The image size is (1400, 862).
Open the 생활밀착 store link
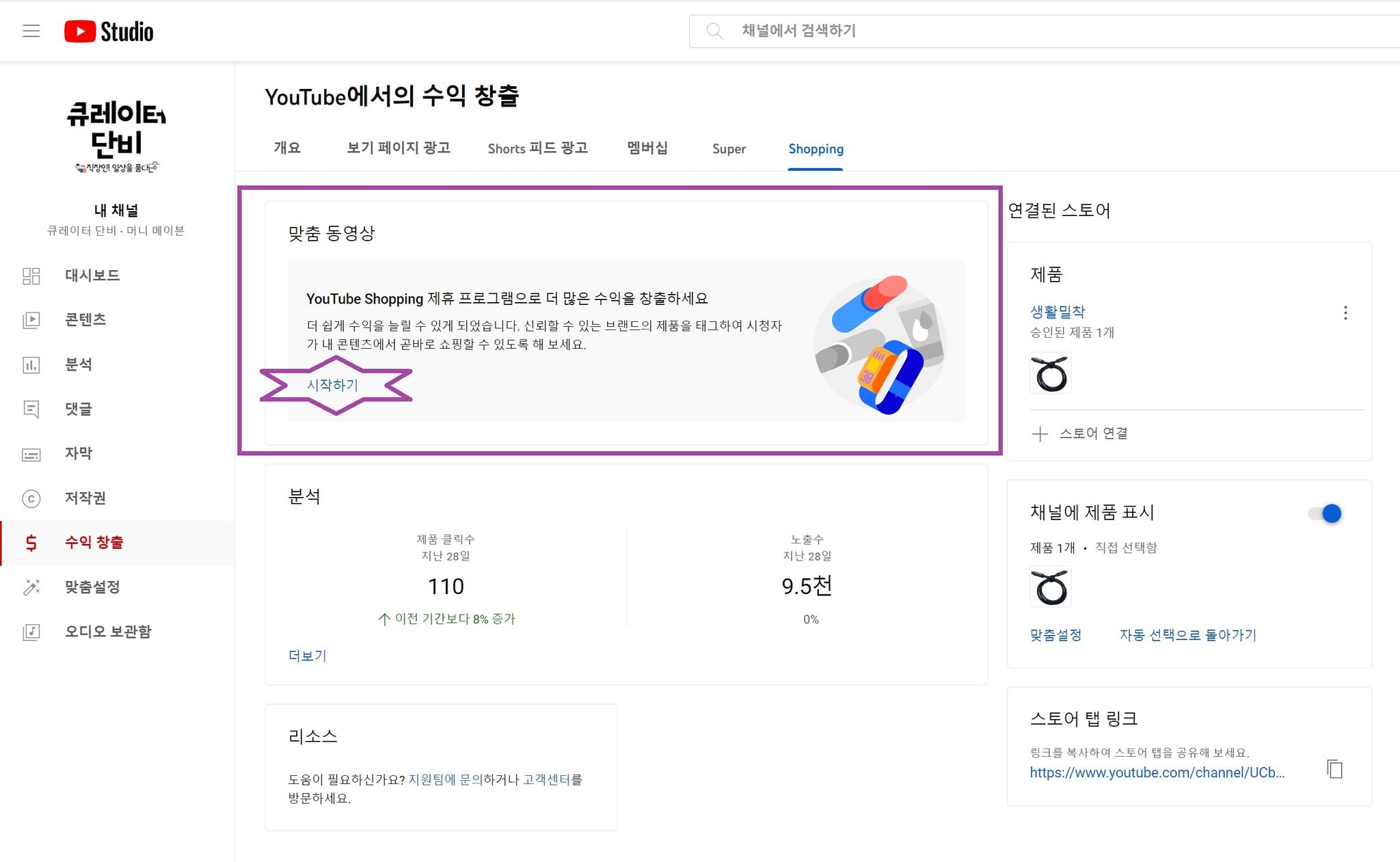(x=1058, y=312)
